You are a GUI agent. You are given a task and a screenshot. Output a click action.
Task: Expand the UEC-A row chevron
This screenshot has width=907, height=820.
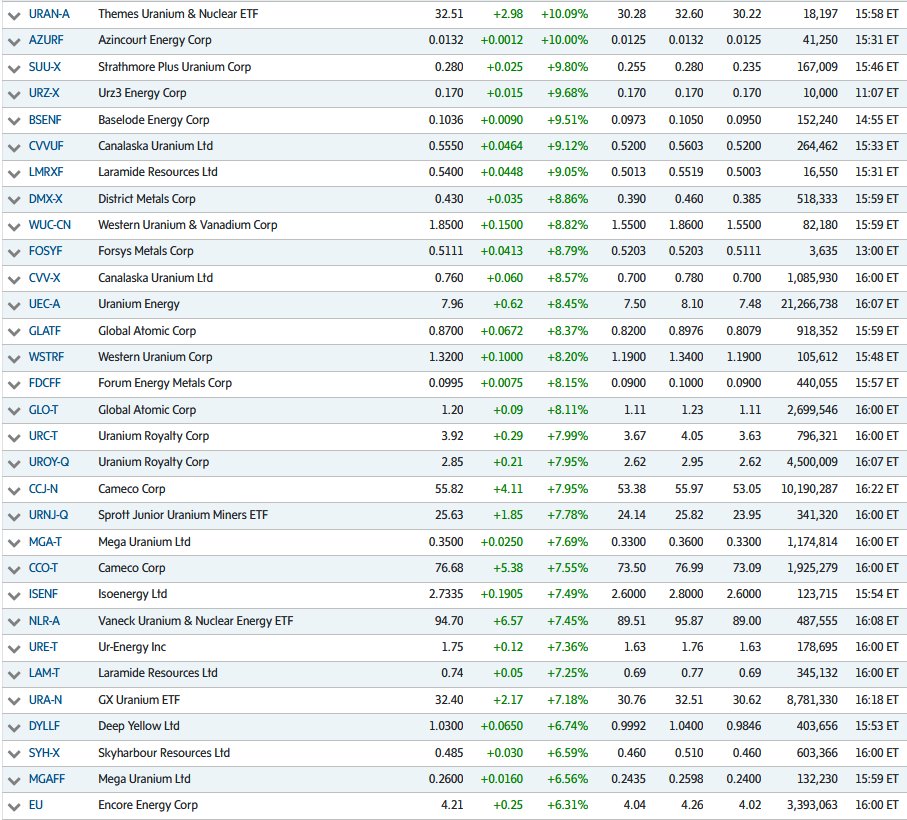click(x=14, y=305)
